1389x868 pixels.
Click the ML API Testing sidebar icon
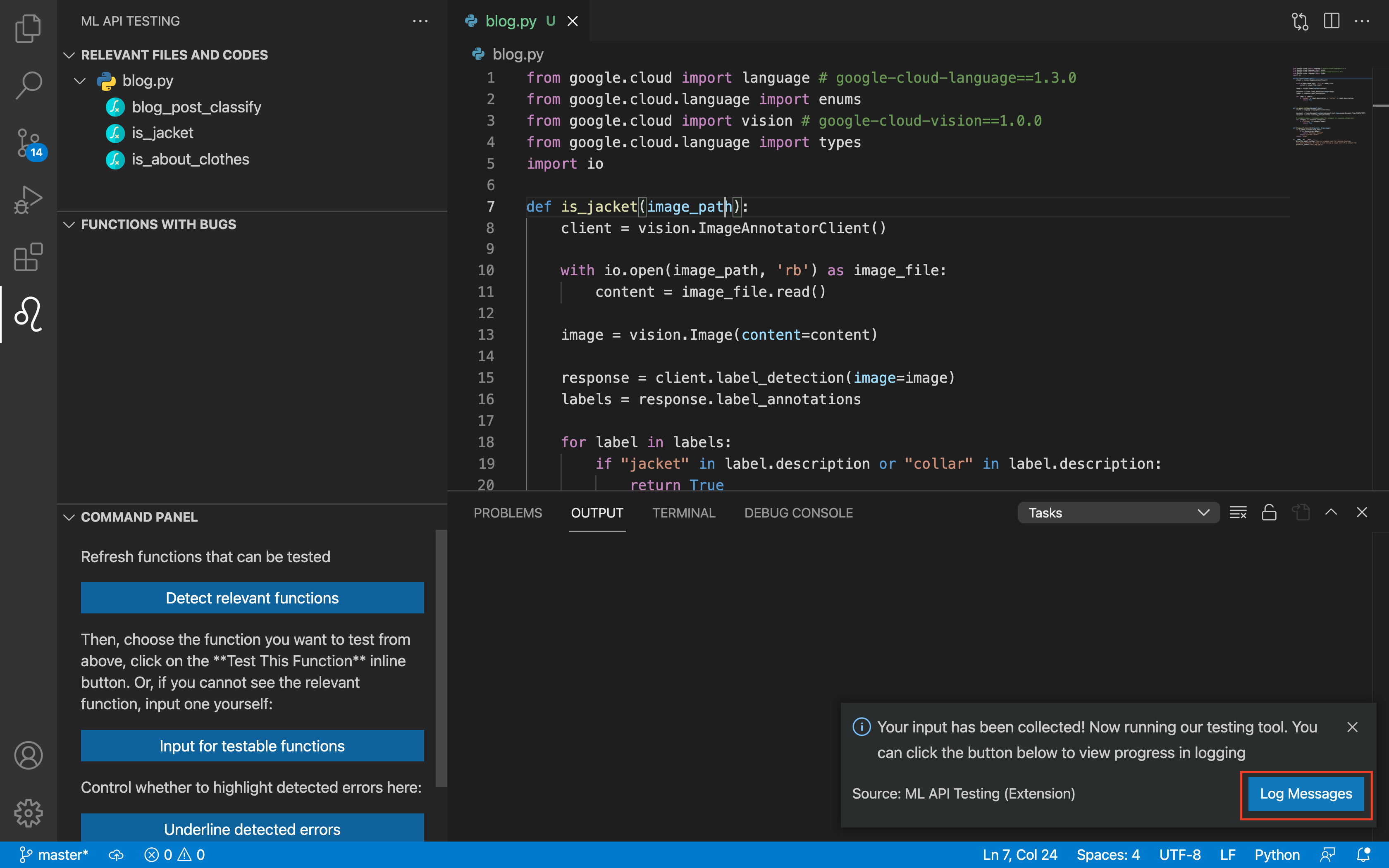point(28,315)
